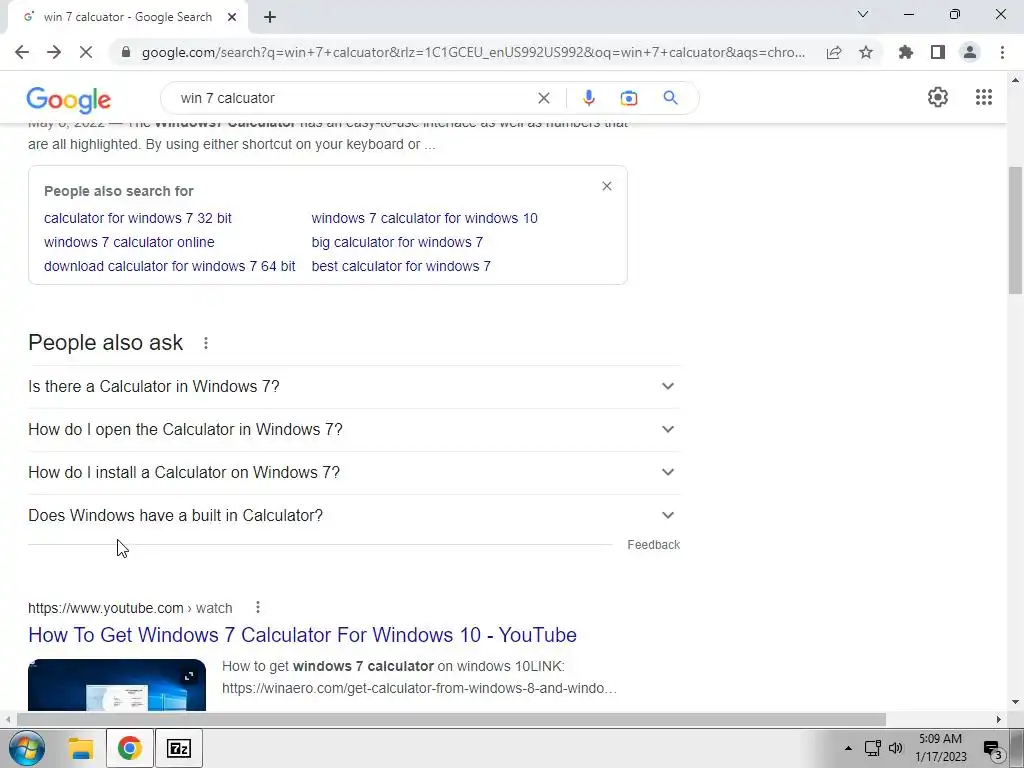The width and height of the screenshot is (1024, 768).
Task: Open 'windows 7 calculator for windows 10'
Action: 424,218
